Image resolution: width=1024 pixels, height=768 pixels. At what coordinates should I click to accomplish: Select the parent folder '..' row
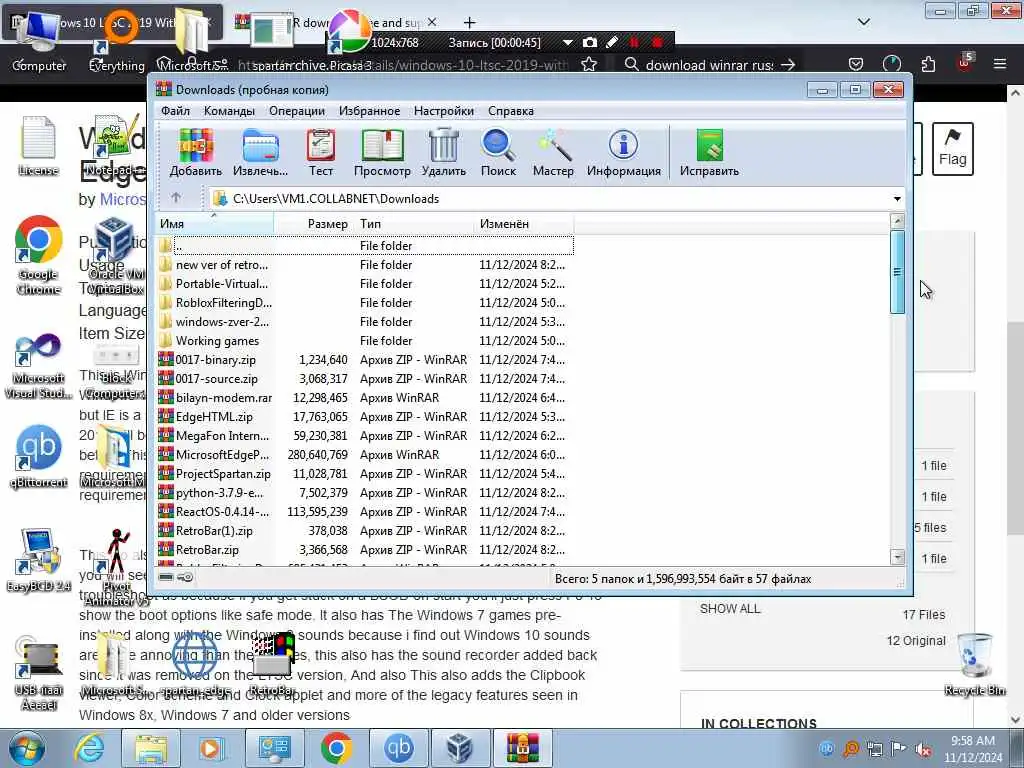365,246
